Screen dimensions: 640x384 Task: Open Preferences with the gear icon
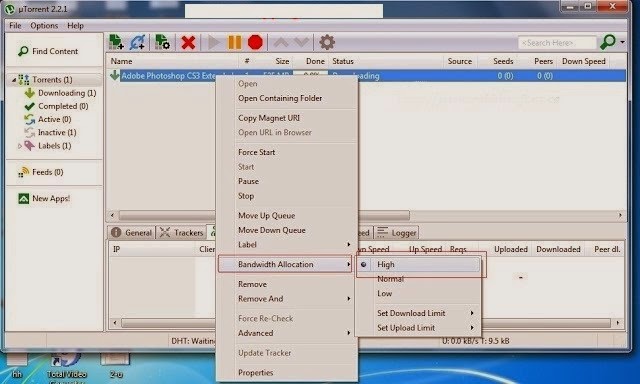(327, 42)
